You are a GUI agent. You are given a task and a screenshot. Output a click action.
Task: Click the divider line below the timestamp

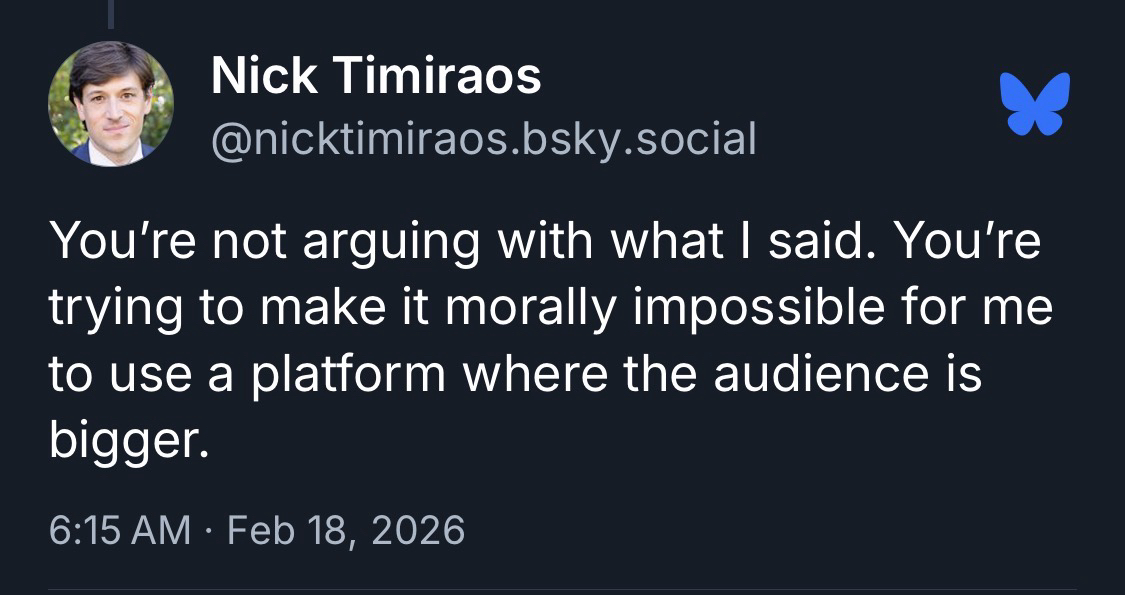click(x=562, y=589)
